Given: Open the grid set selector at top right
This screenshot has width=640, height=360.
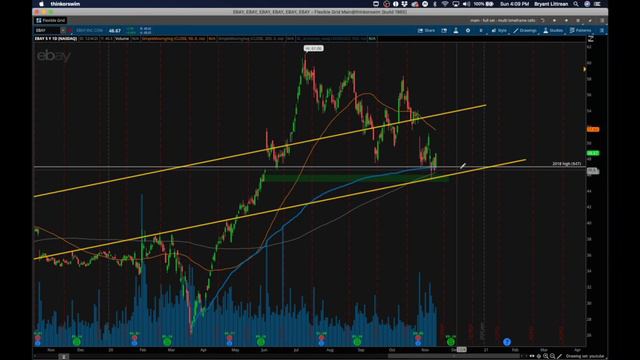Looking at the screenshot, I should 502,20.
